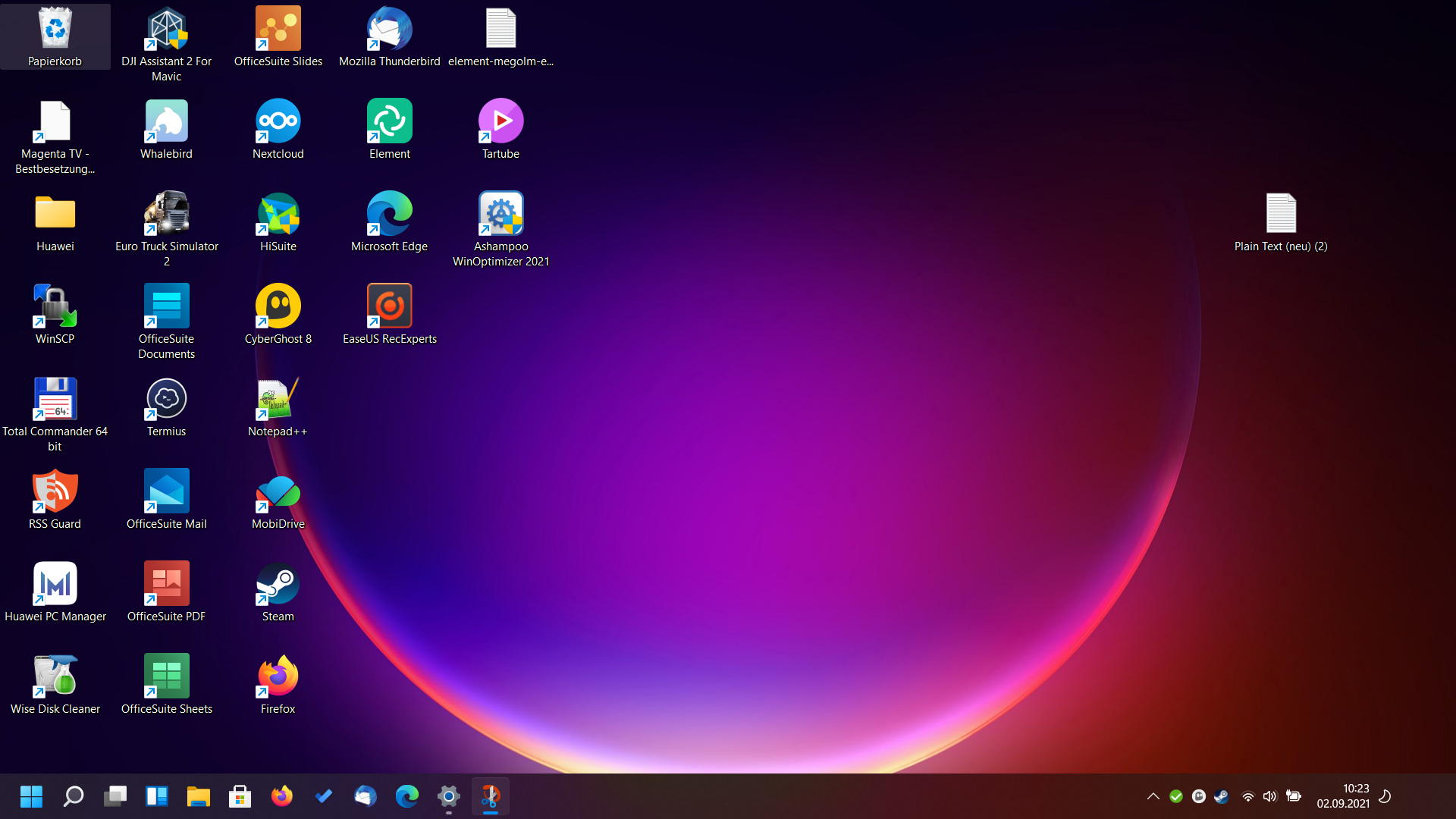Launch Microsoft Edge from taskbar
Image resolution: width=1456 pixels, height=819 pixels.
406,796
